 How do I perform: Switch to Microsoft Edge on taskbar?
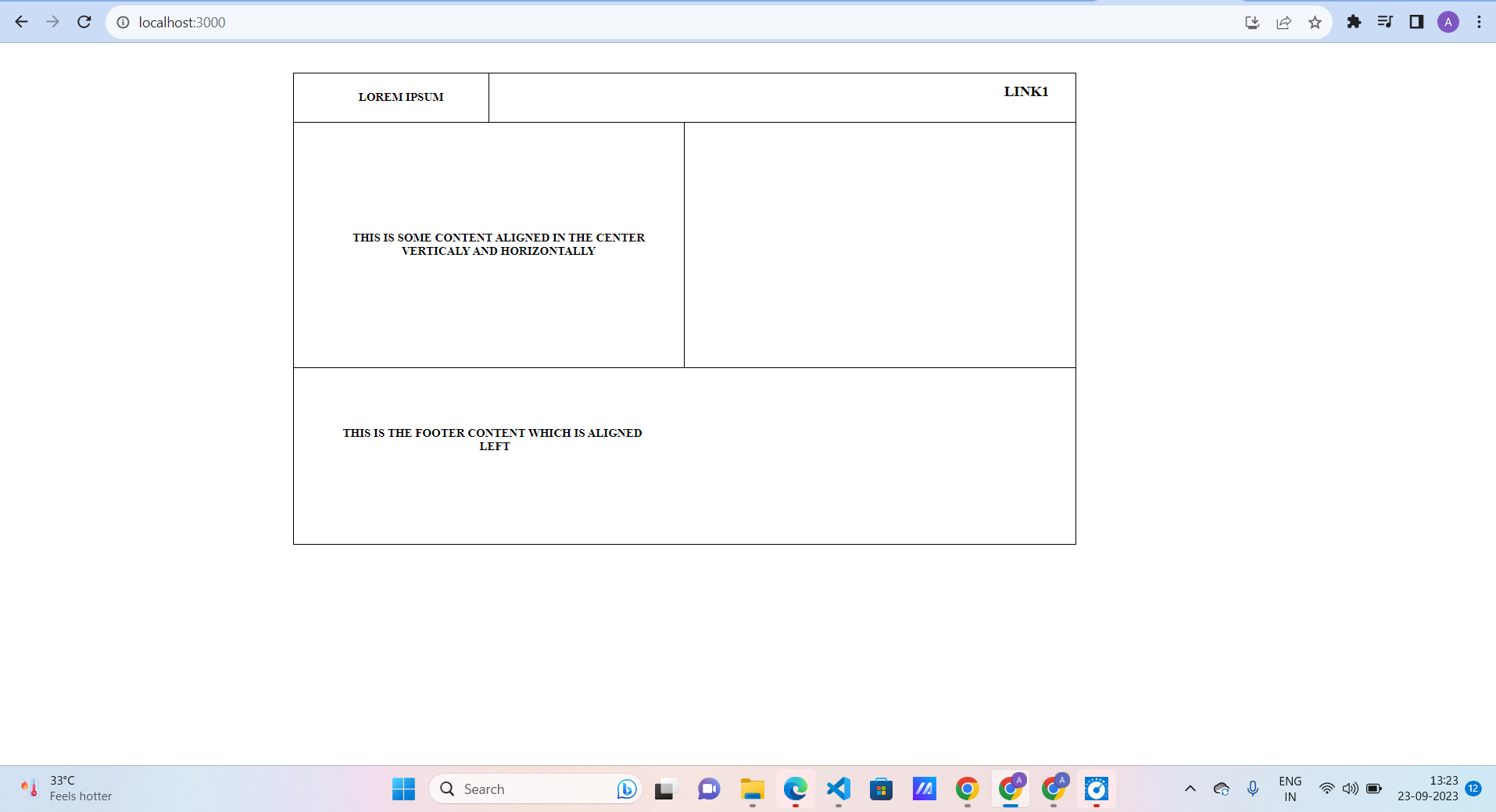[795, 789]
